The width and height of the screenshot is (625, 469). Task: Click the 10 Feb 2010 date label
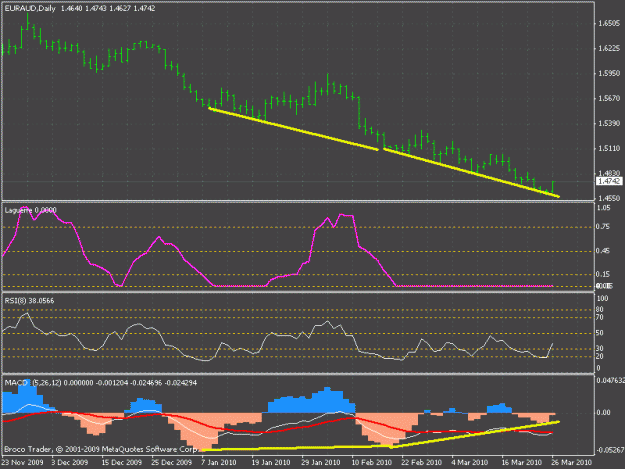(x=371, y=462)
